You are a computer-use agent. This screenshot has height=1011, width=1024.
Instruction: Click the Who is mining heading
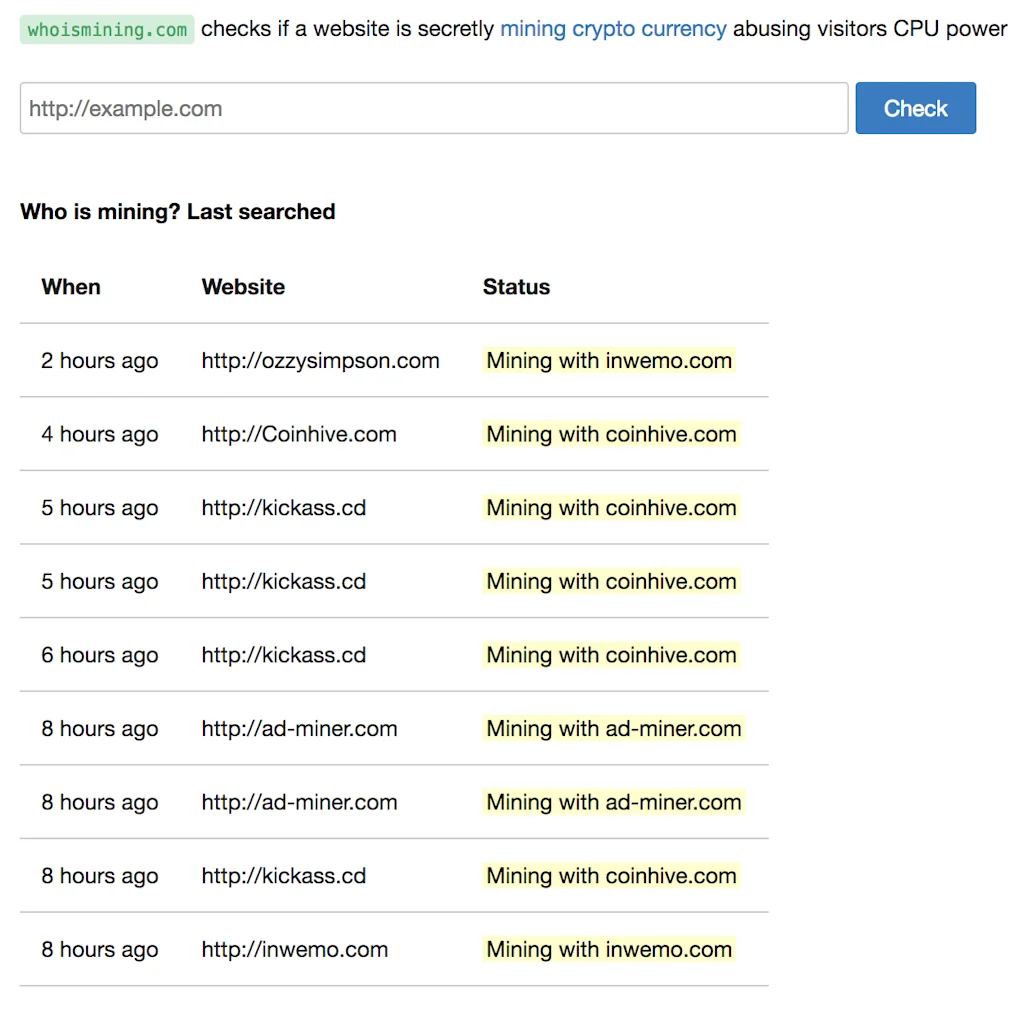click(x=177, y=212)
